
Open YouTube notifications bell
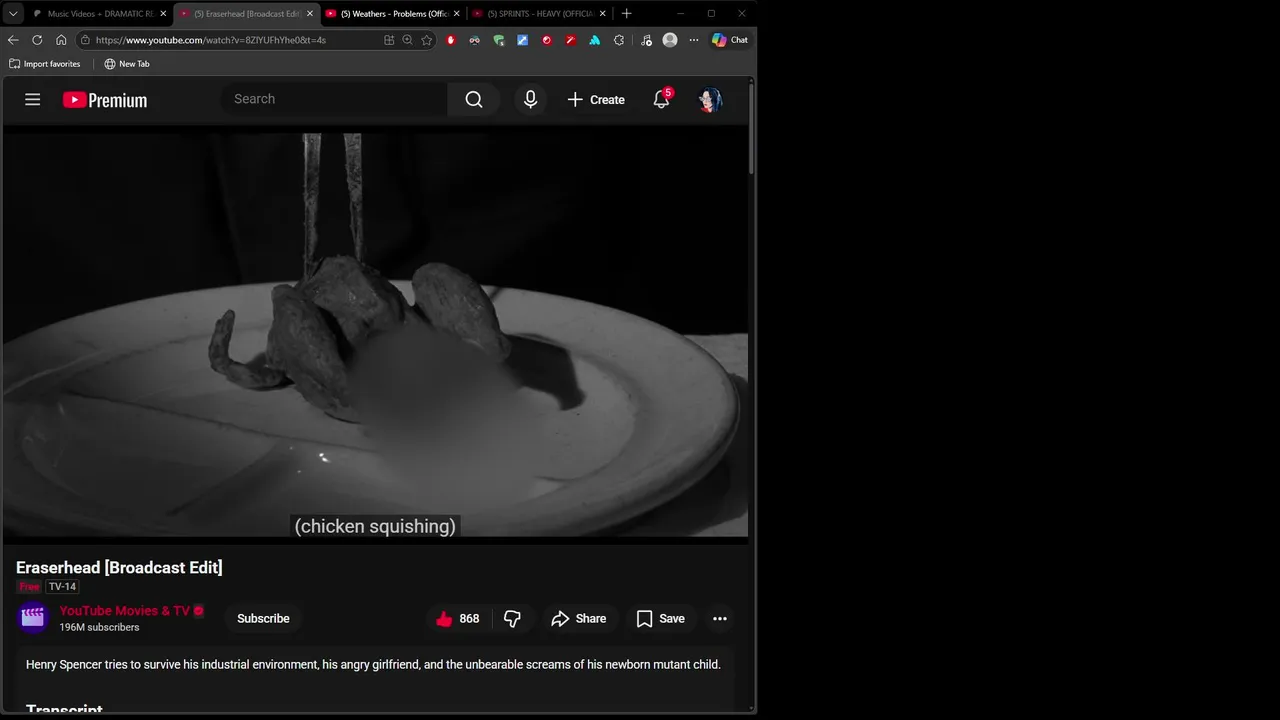coord(661,99)
